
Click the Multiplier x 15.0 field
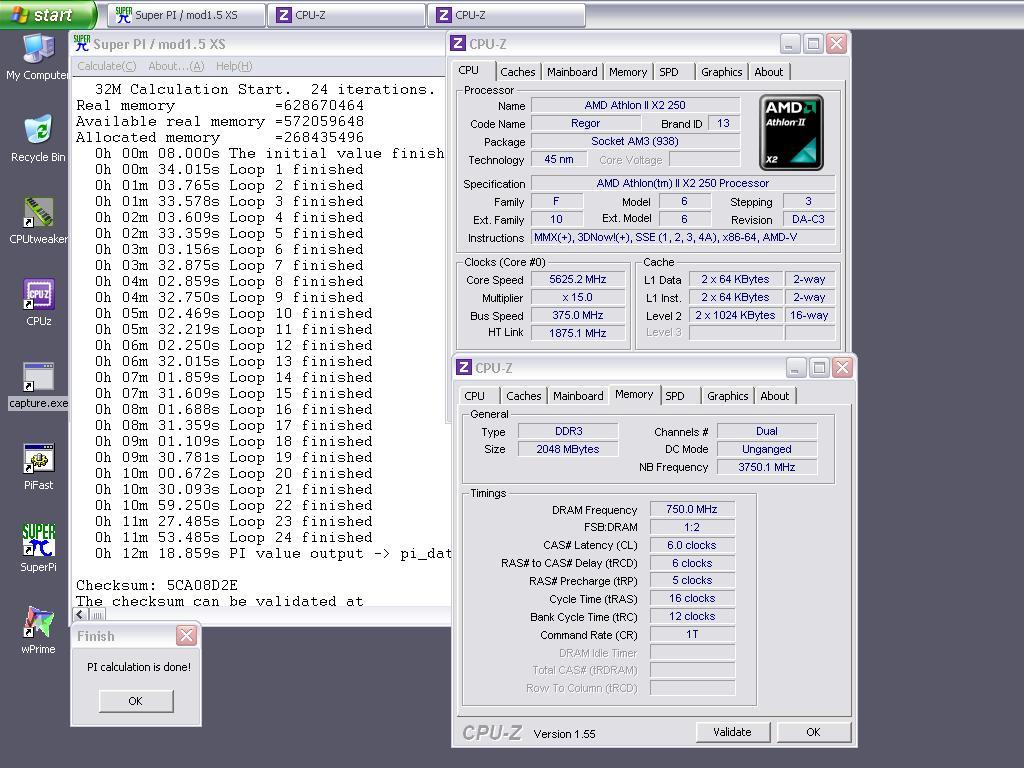(578, 297)
